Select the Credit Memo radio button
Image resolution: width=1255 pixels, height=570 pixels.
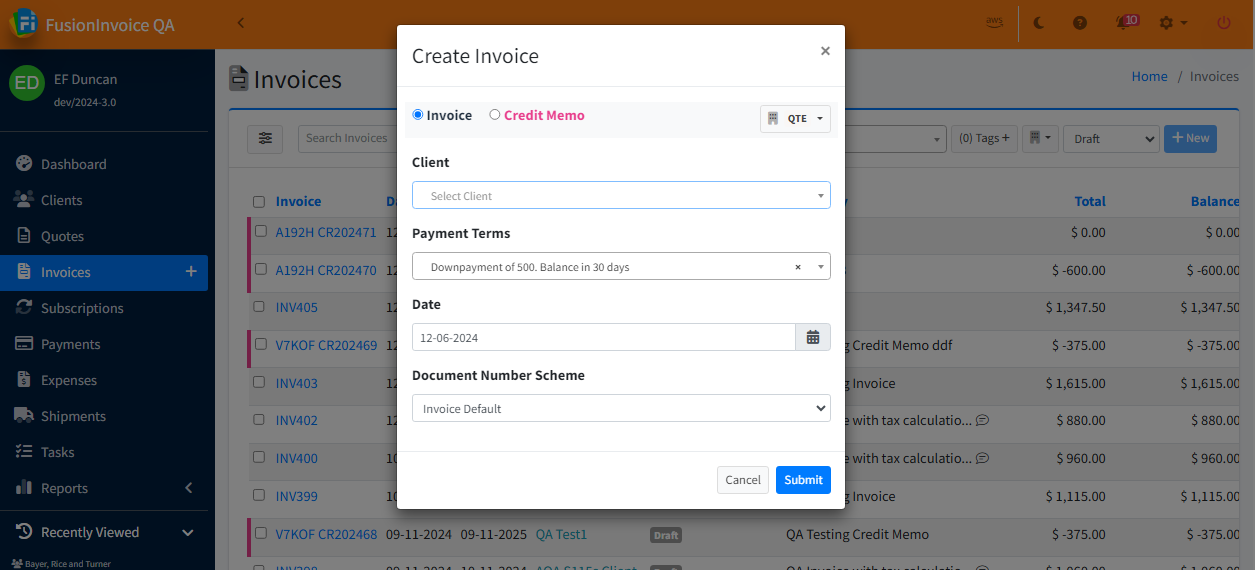(495, 115)
